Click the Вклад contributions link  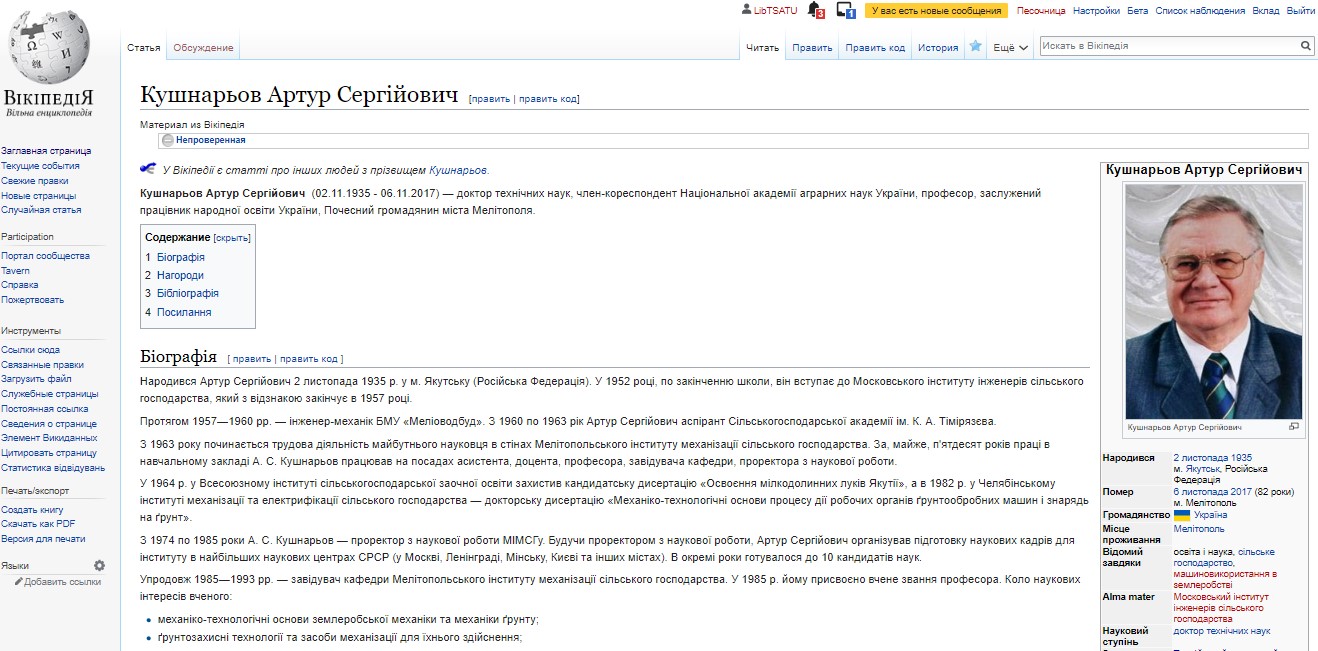[x=1266, y=11]
